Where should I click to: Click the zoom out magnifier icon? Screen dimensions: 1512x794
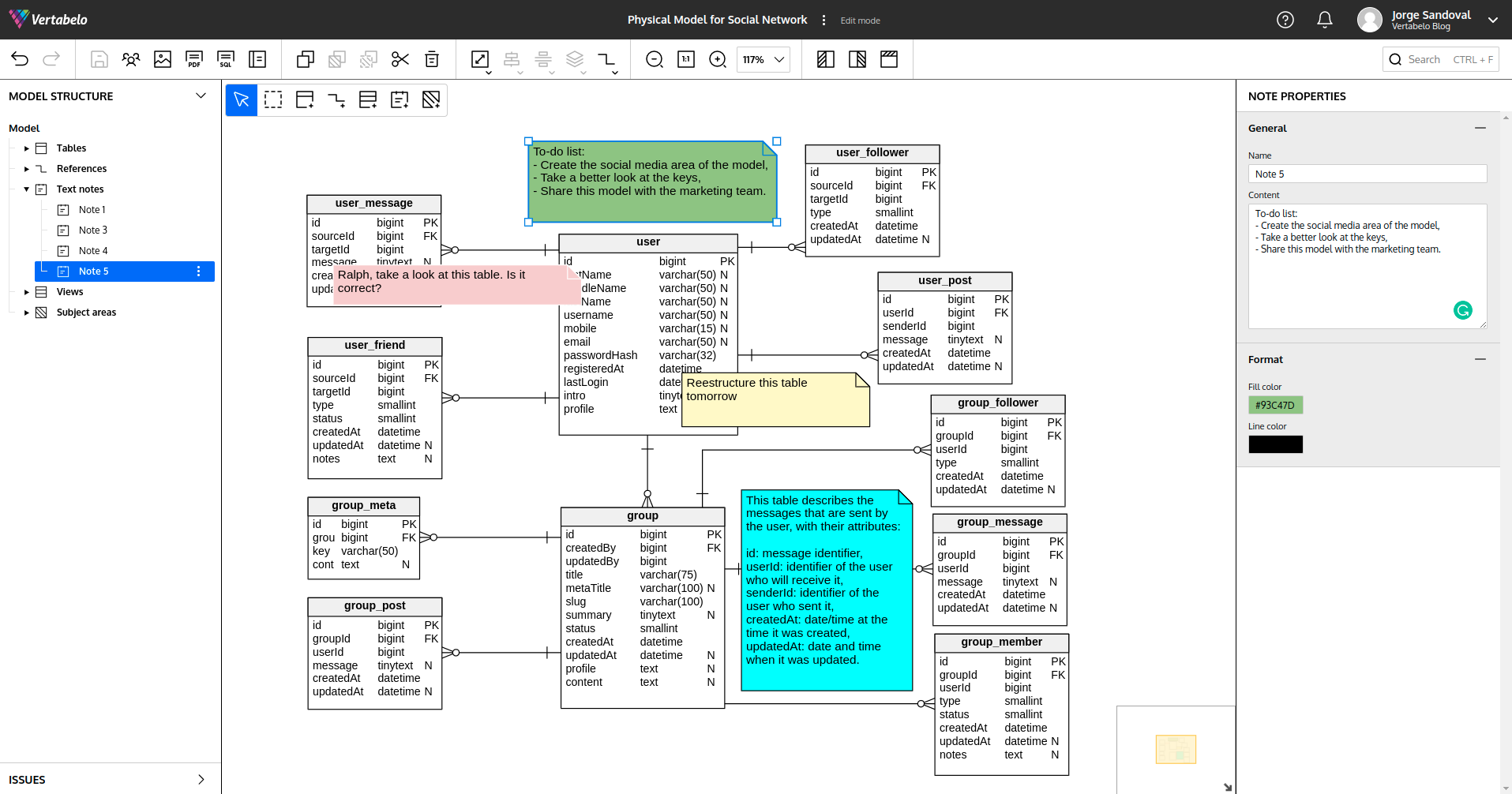point(655,59)
